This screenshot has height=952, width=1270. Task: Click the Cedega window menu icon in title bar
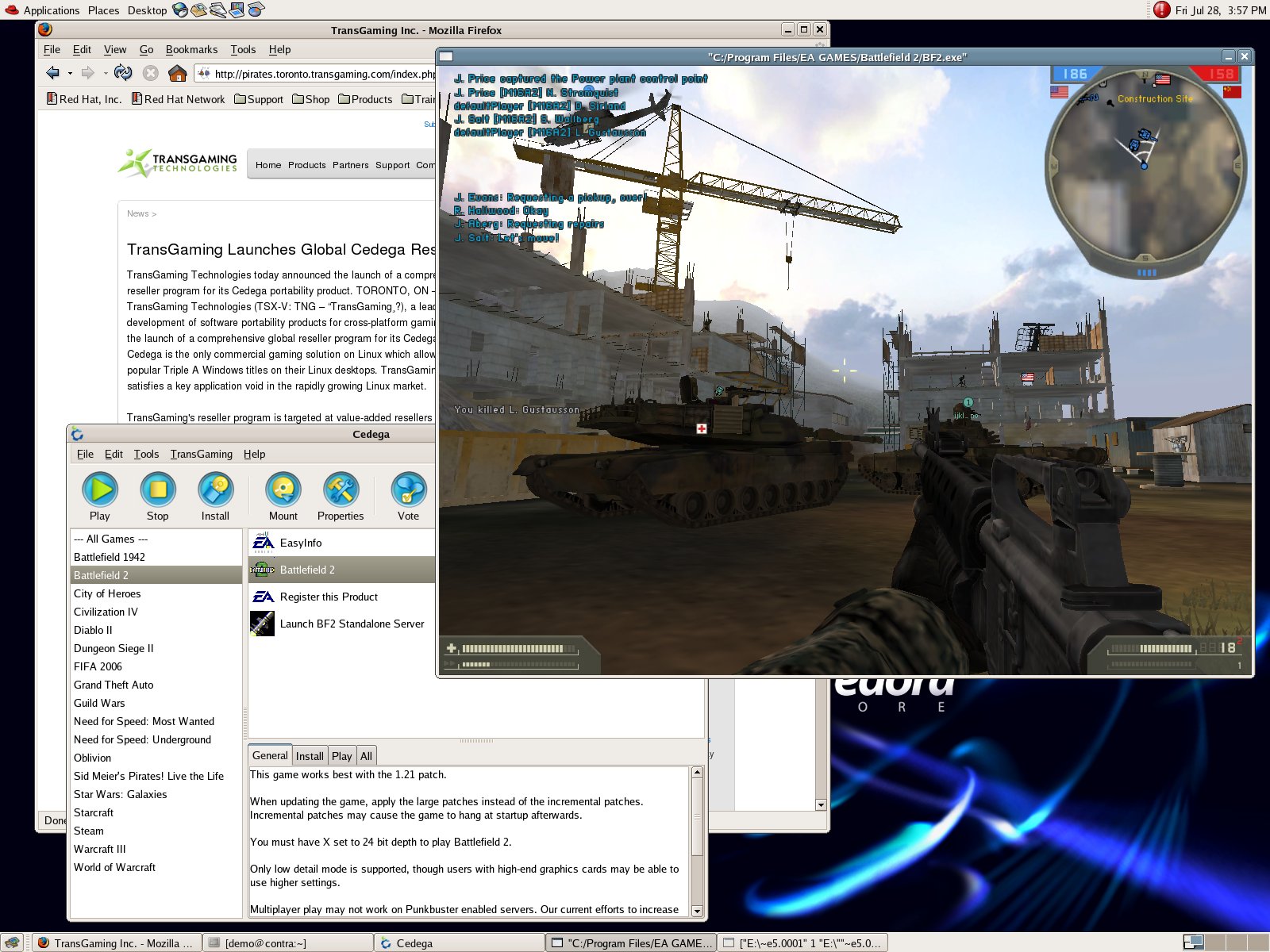pos(77,434)
